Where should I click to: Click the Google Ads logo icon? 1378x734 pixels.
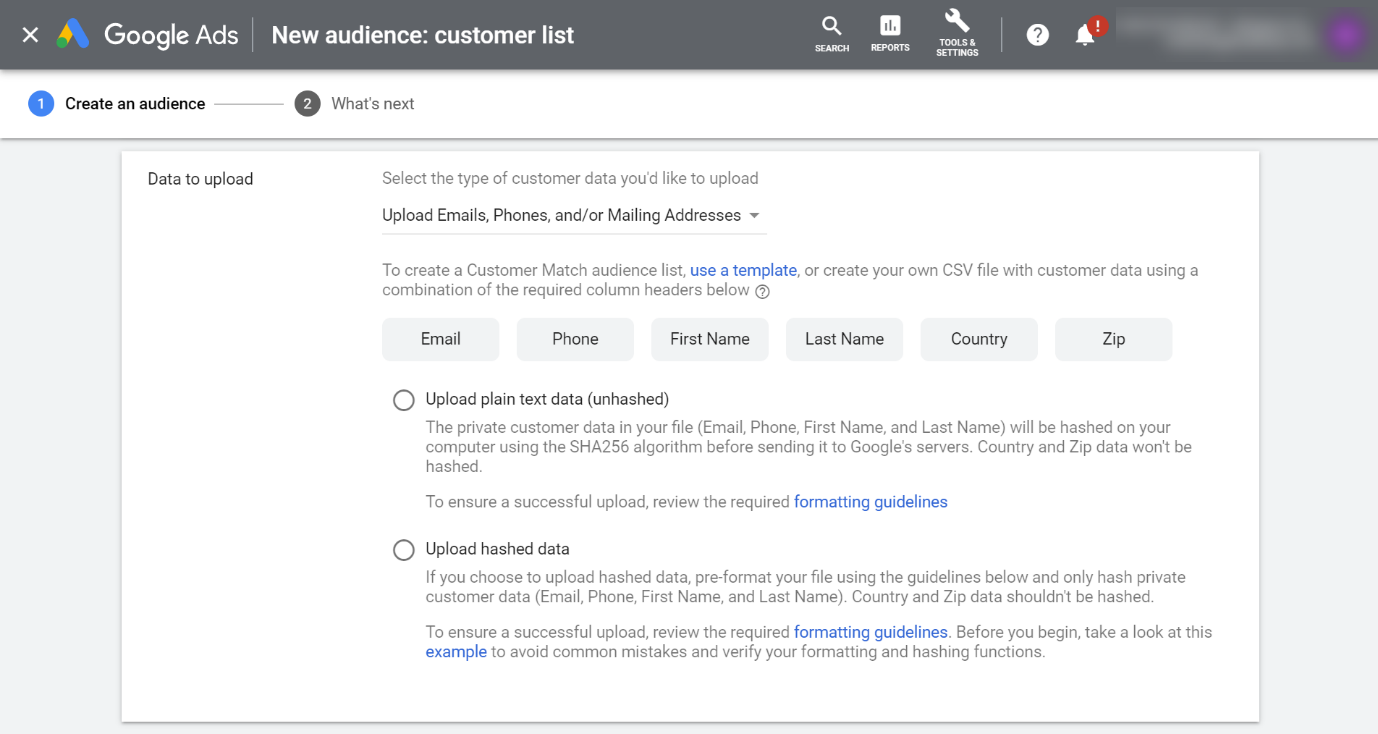73,35
